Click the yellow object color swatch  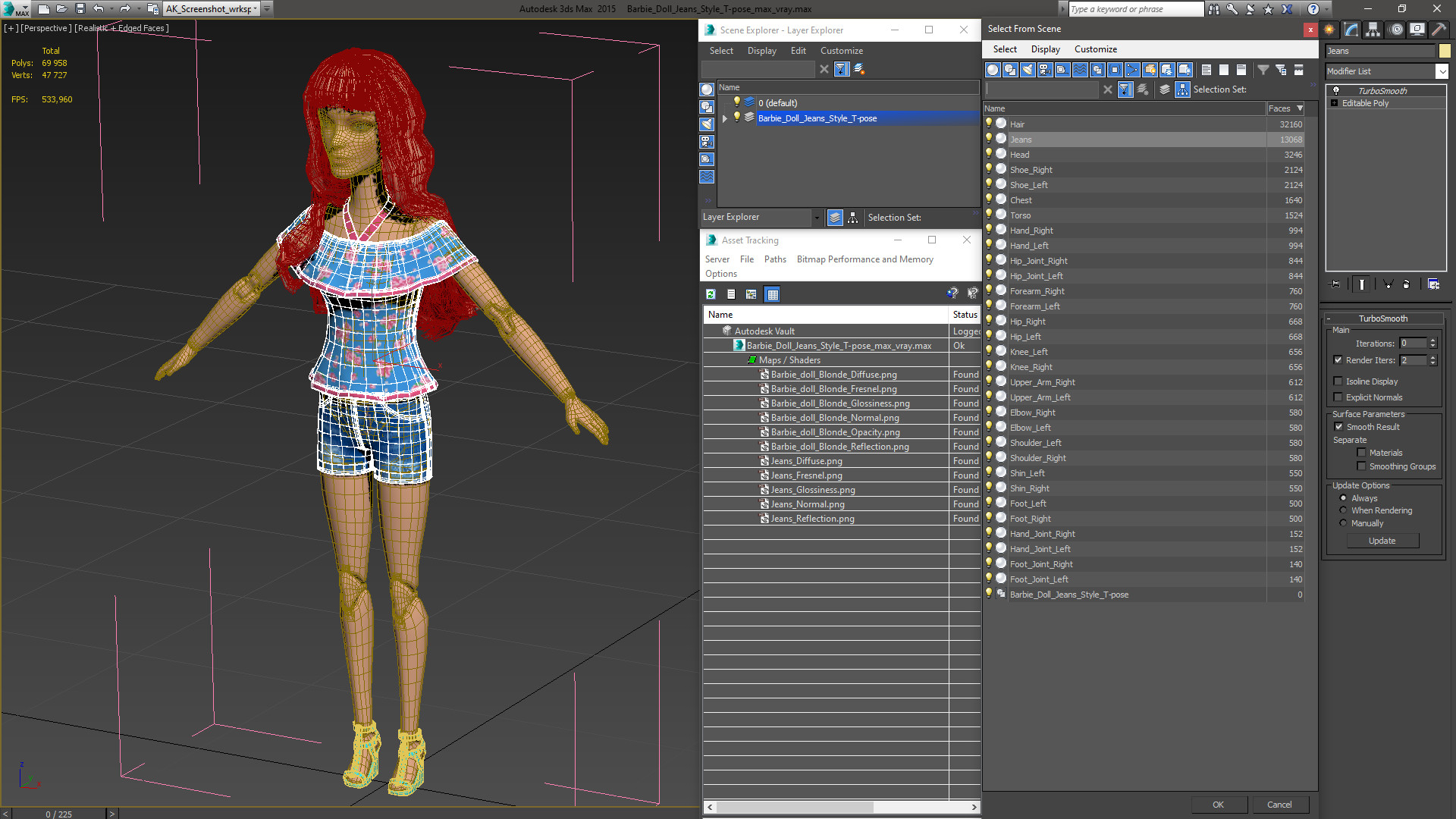[1445, 51]
